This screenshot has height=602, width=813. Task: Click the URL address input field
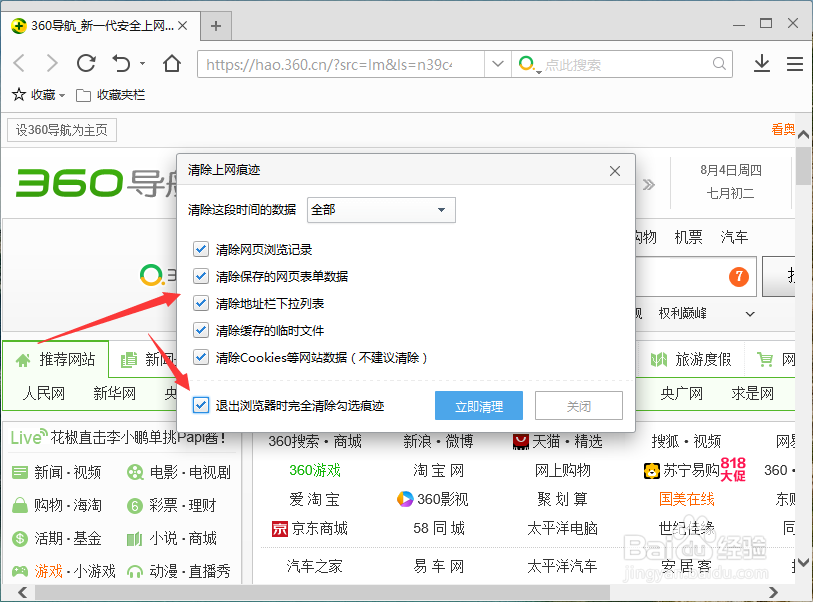pyautogui.click(x=341, y=64)
